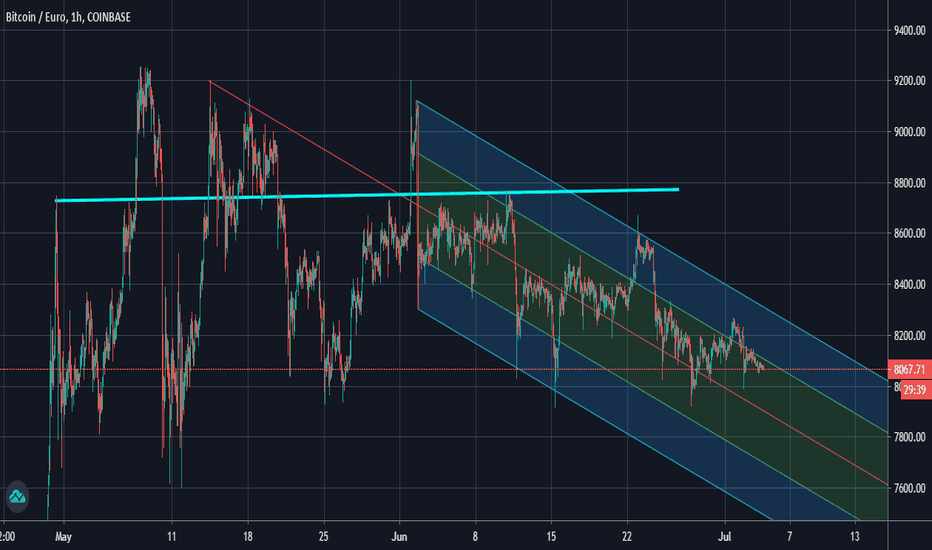
Task: Click the 15 date label on time axis
Action: click(x=551, y=536)
